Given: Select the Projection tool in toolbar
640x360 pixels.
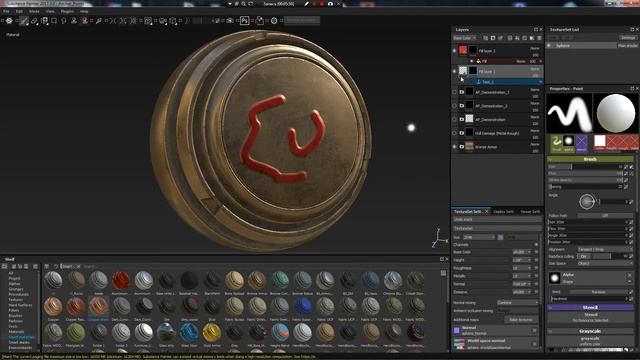Looking at the screenshot, I should (x=44, y=20).
